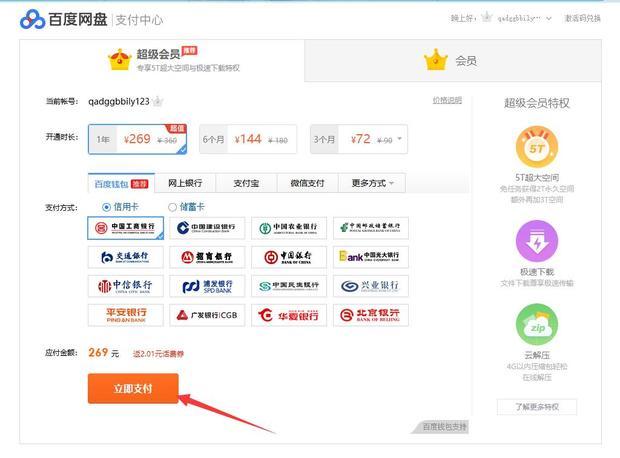Switch to the 百度钱包 payment tab

click(x=121, y=184)
